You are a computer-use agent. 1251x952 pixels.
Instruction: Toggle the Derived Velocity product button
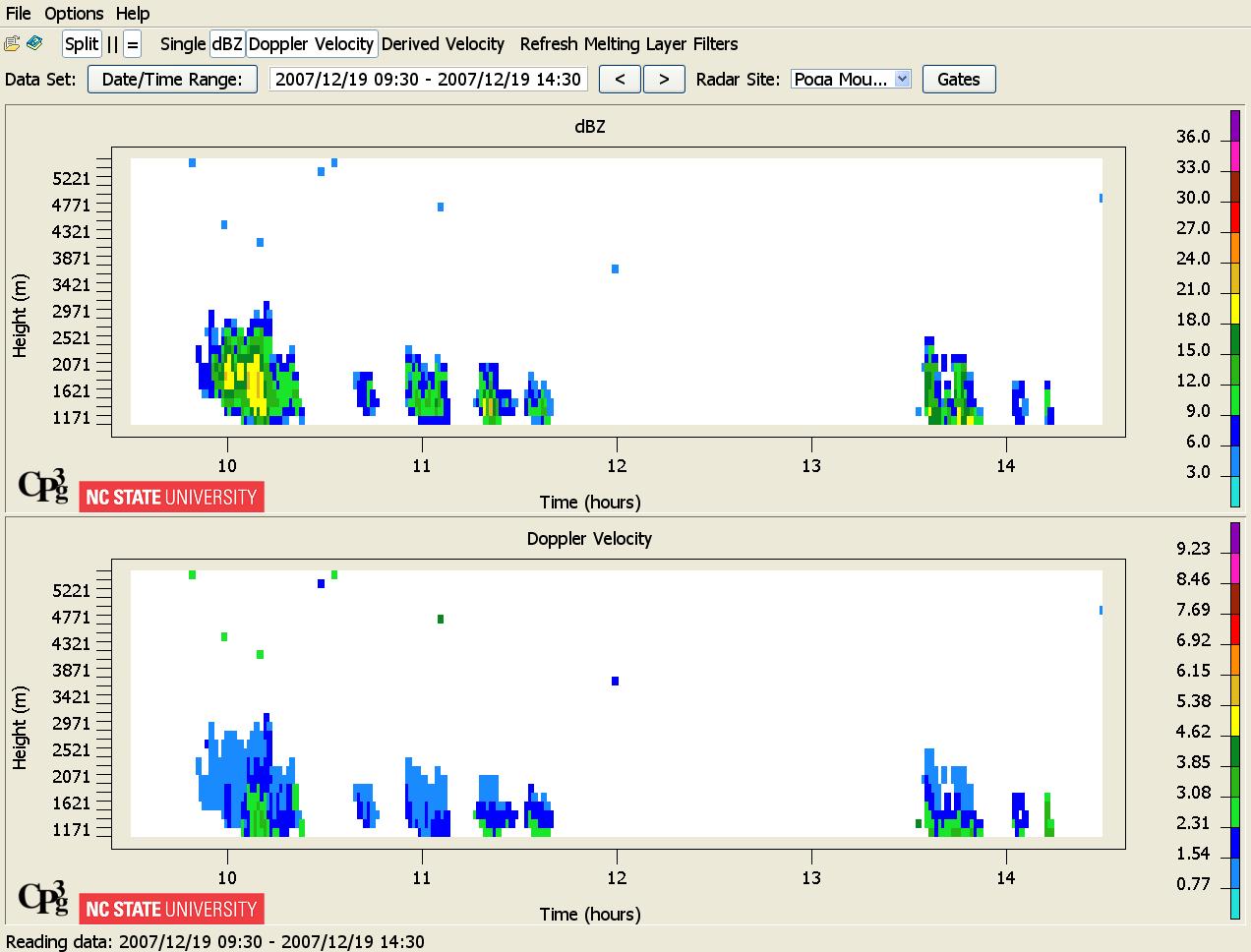(443, 44)
